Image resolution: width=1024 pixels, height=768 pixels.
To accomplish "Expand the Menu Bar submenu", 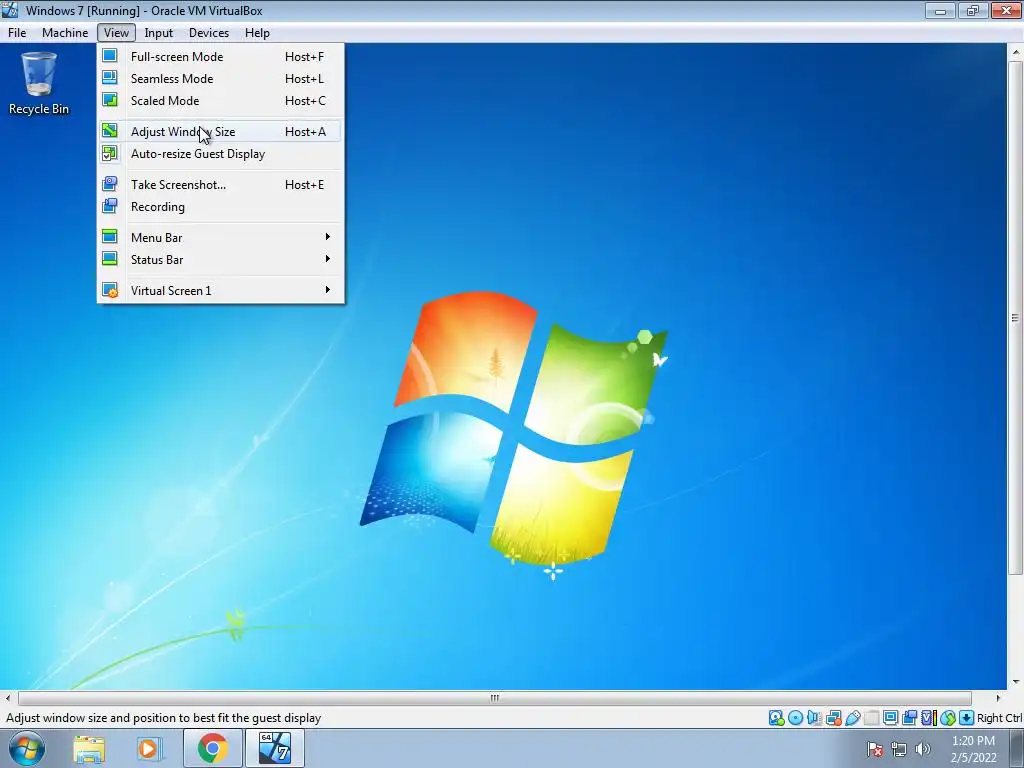I will (221, 238).
